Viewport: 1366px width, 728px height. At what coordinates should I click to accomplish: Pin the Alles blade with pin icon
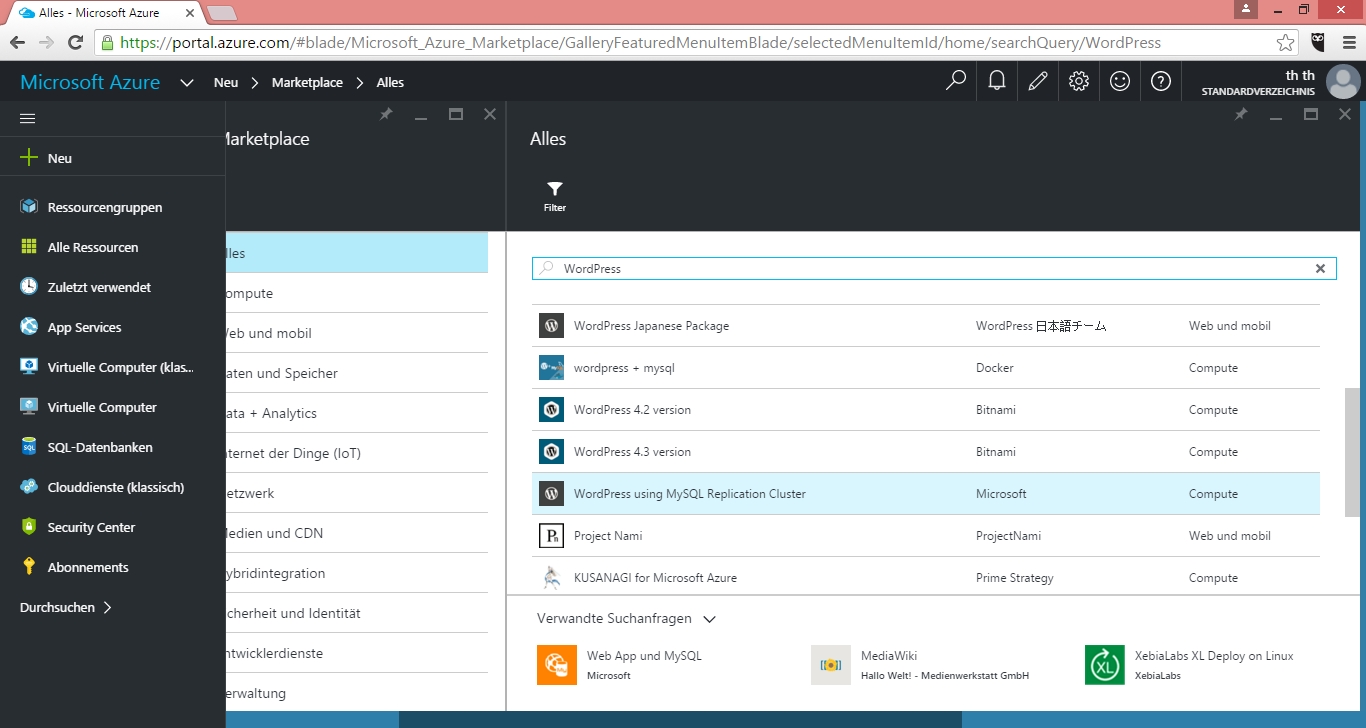[x=1241, y=115]
